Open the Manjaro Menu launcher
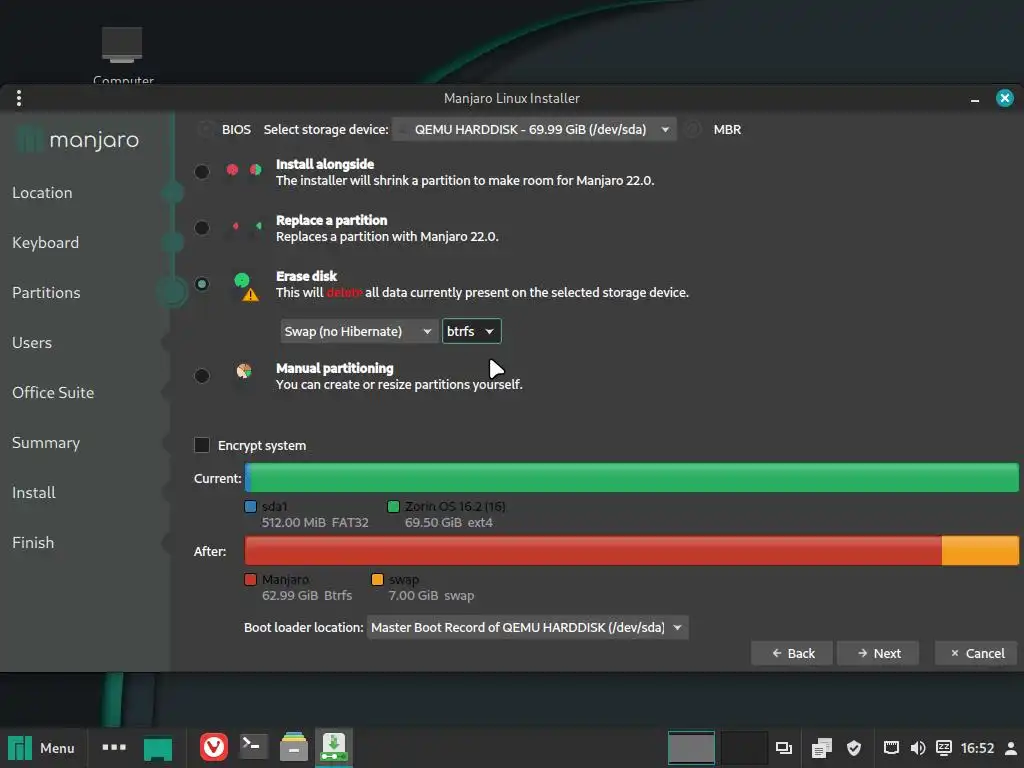This screenshot has width=1024, height=768. pos(42,748)
